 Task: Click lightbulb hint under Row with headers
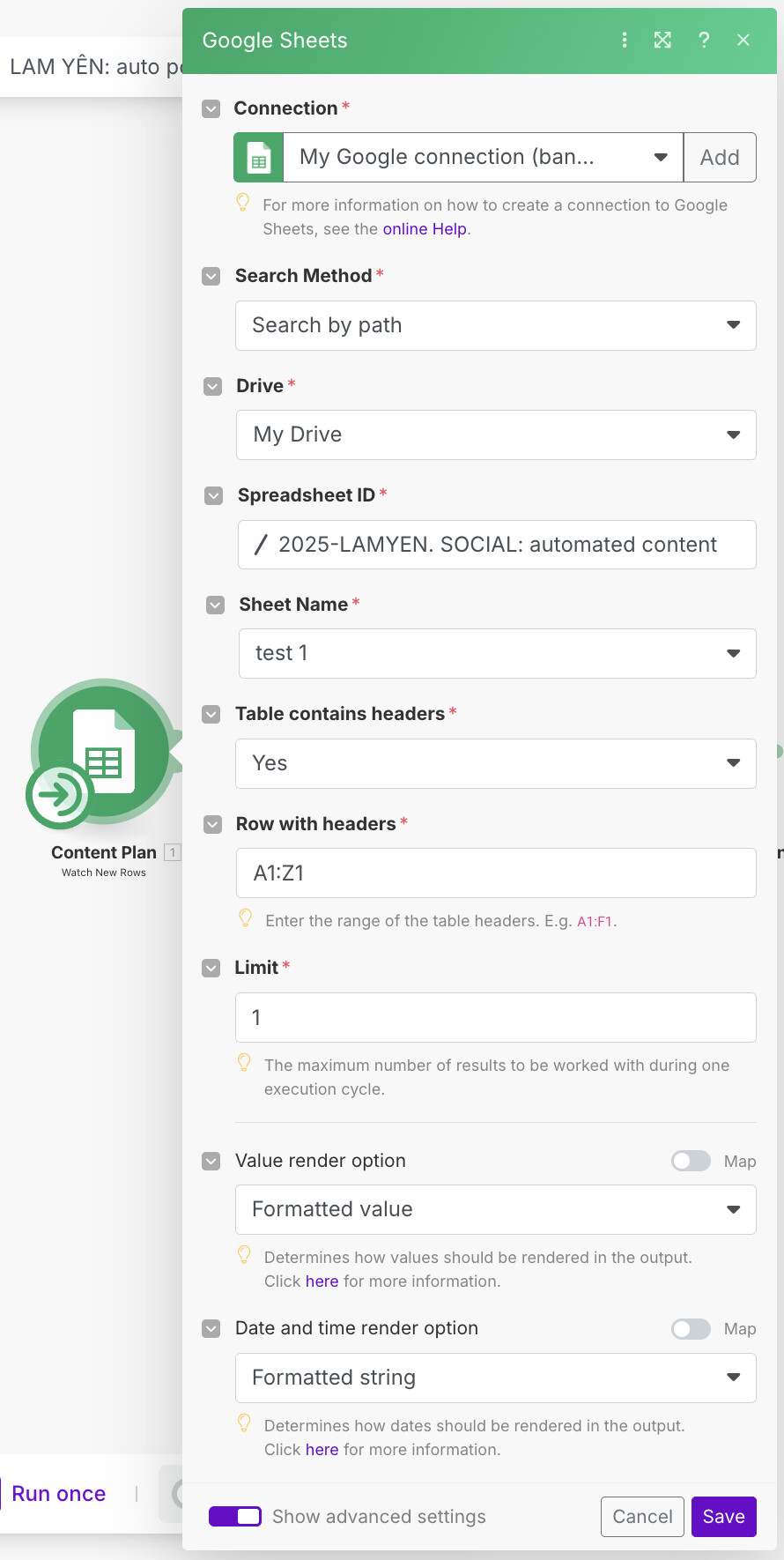(x=246, y=918)
